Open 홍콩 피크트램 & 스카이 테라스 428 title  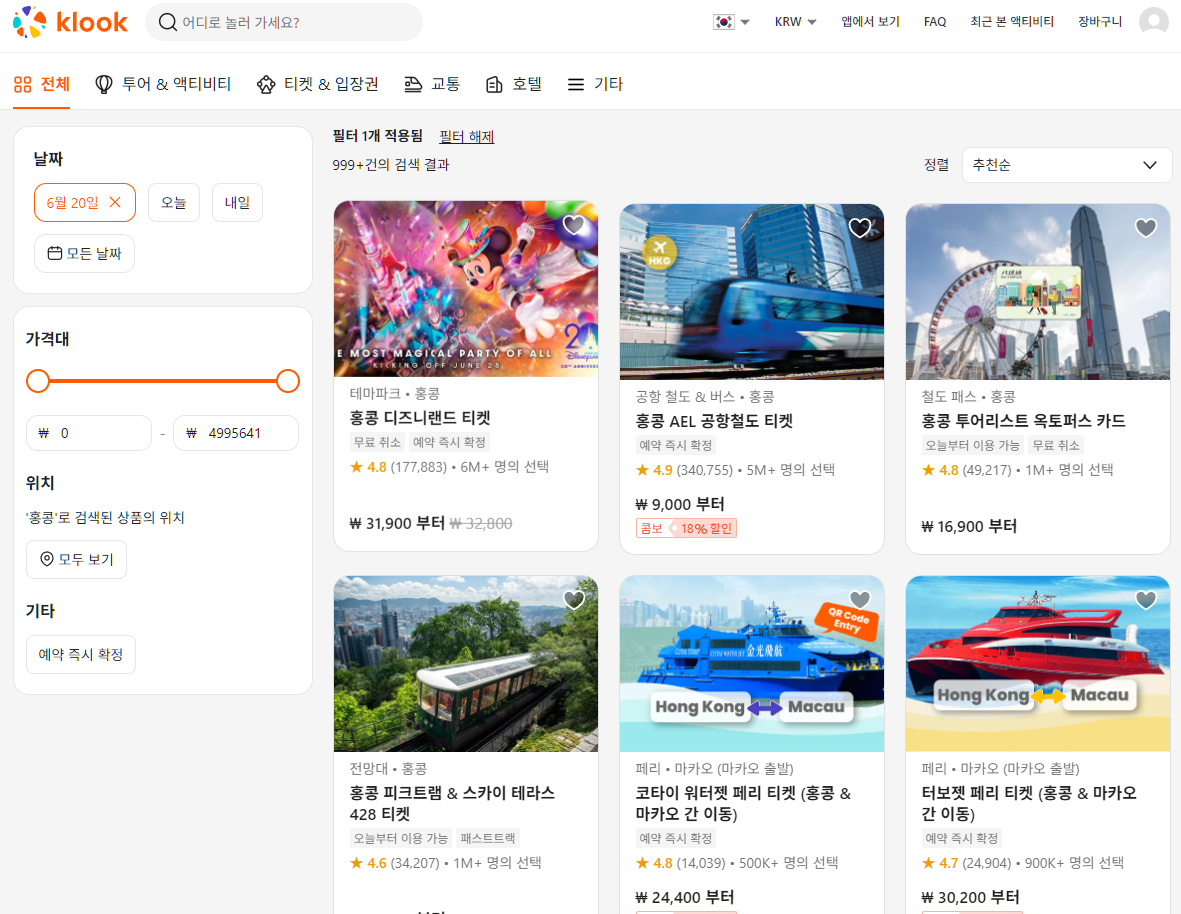[x=452, y=803]
